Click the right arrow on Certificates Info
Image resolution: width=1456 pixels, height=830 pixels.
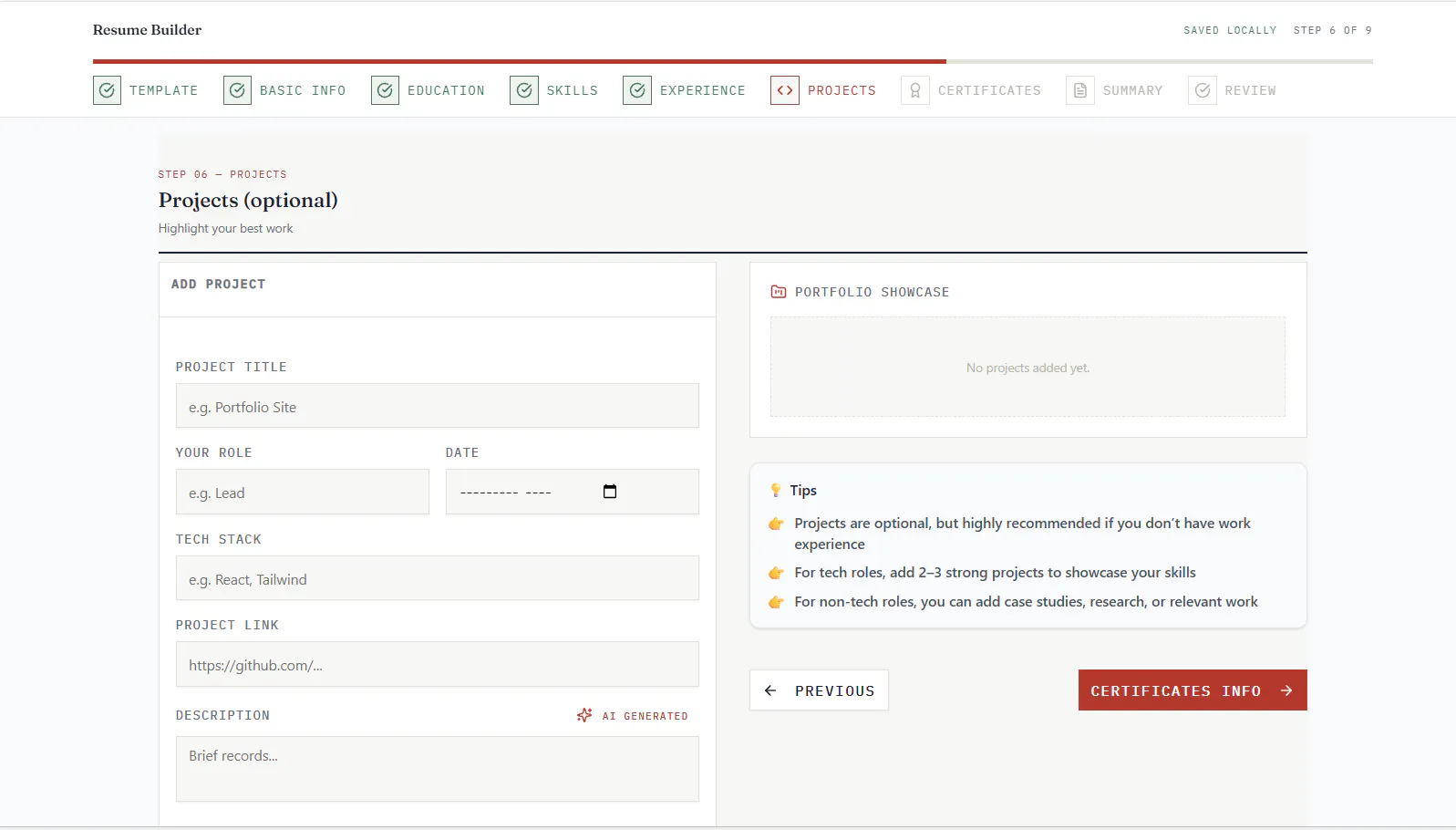1286,690
